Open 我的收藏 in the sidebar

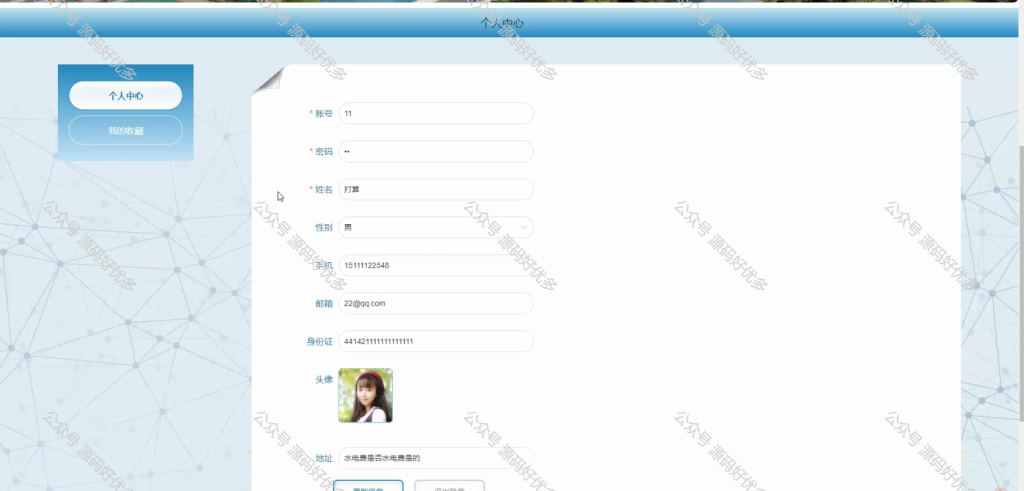pos(125,131)
